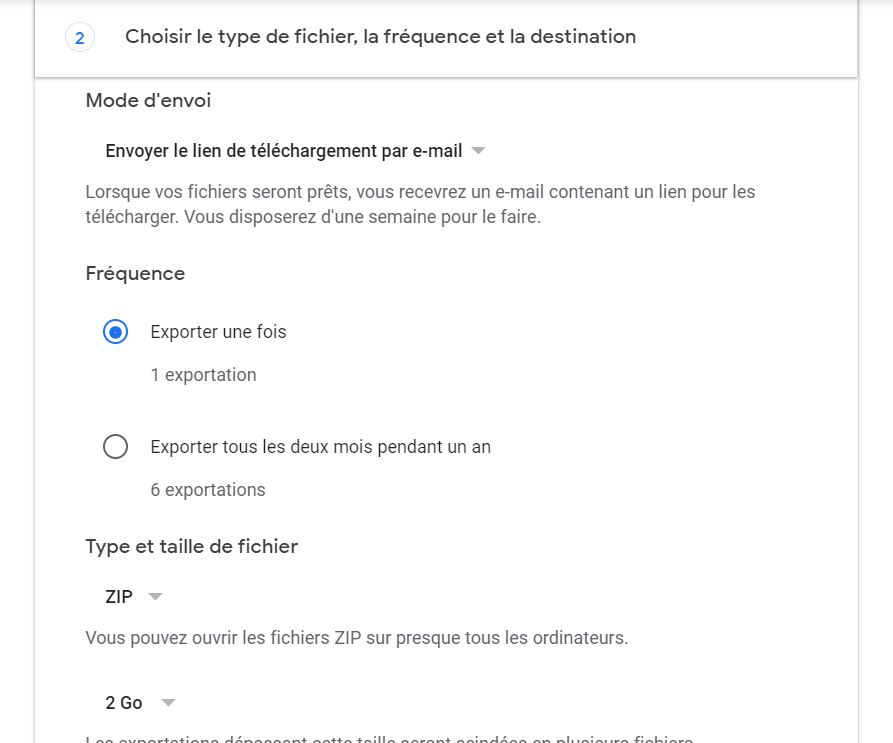Click the partially visible export size note
The image size is (893, 743).
coord(389,738)
